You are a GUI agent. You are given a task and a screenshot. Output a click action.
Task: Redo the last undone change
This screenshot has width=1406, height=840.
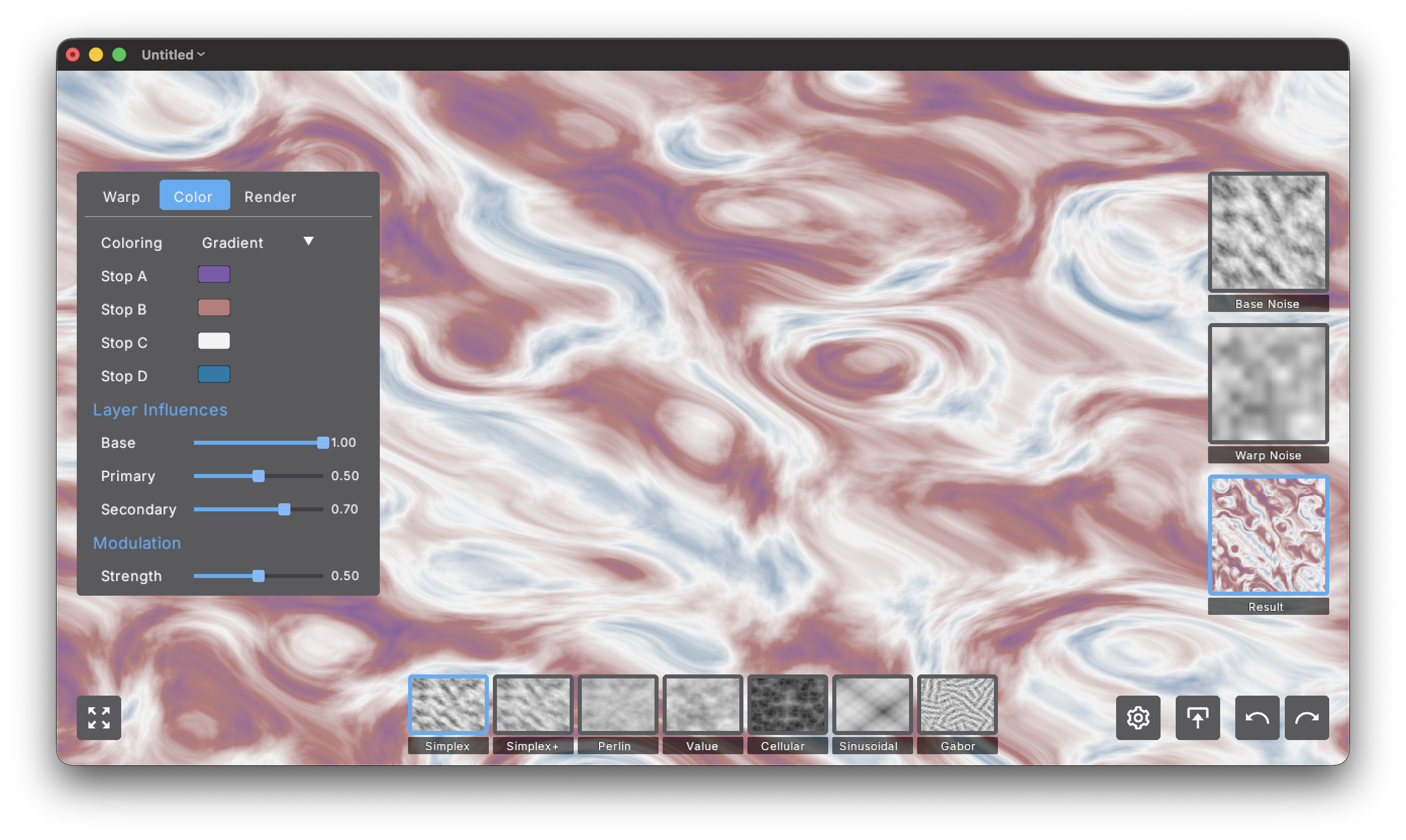tap(1307, 718)
